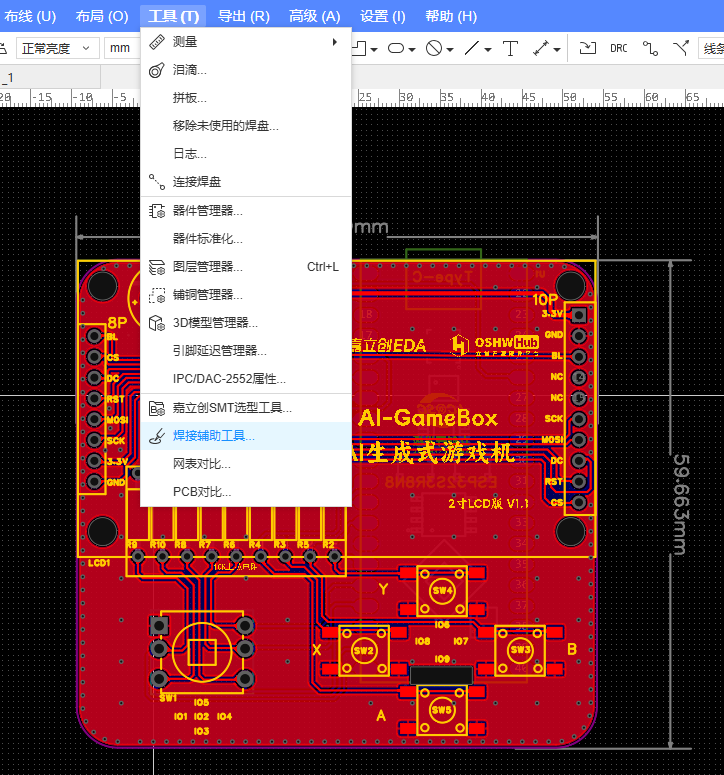This screenshot has width=724, height=775.
Task: Click the 图层管理器 layer manager icon
Action: [157, 267]
